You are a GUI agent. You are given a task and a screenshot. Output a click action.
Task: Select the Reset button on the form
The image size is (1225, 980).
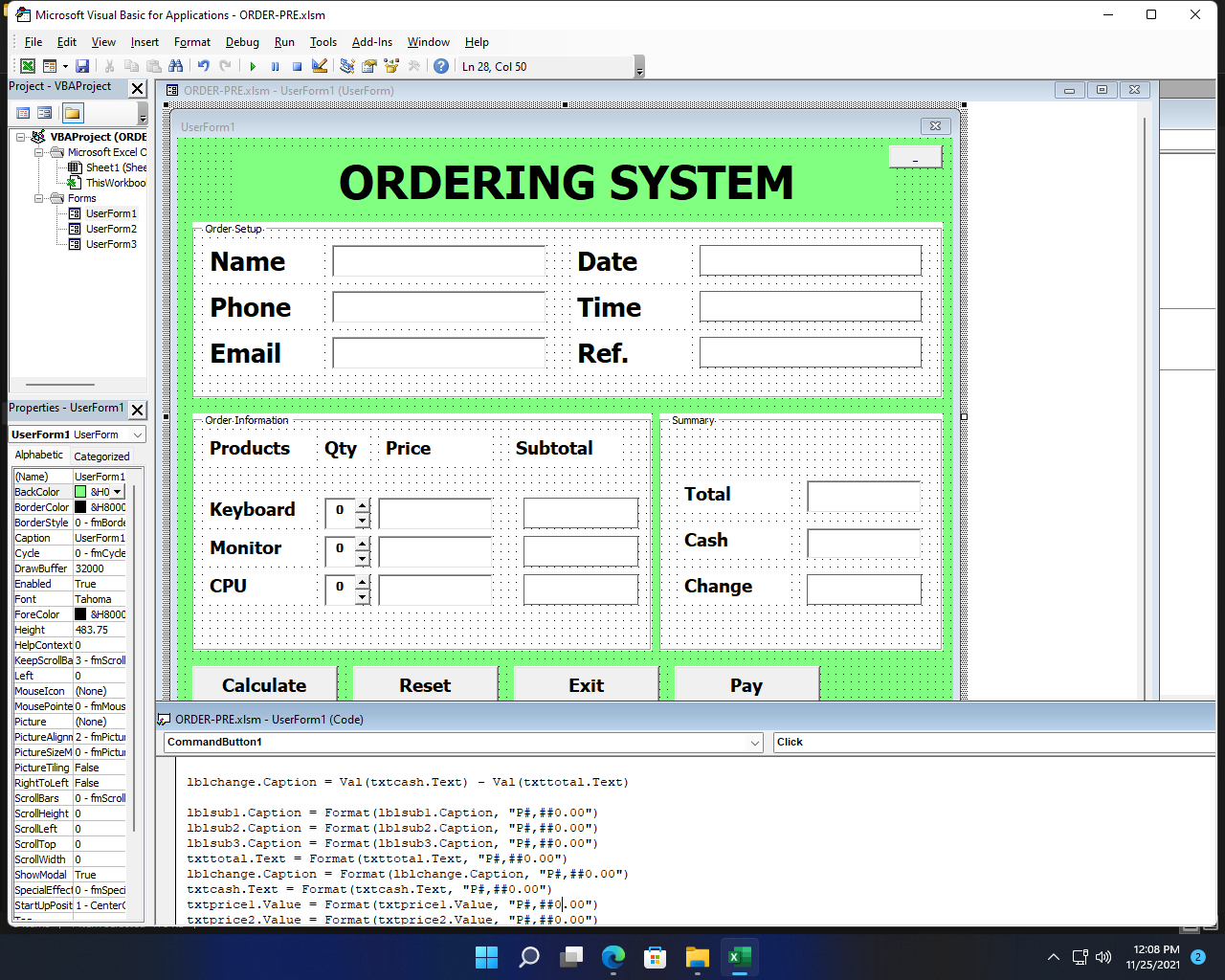[425, 684]
